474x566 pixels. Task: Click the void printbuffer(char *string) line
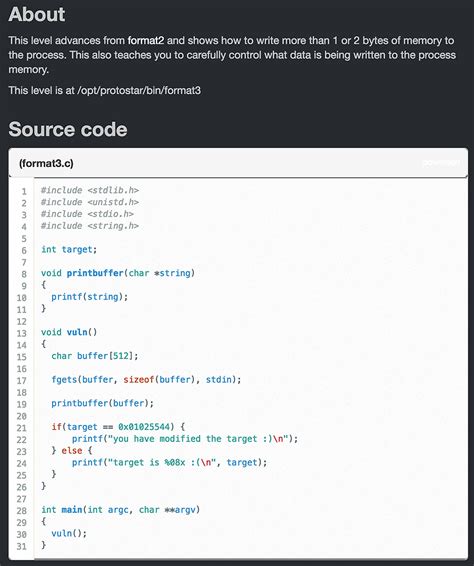(118, 273)
